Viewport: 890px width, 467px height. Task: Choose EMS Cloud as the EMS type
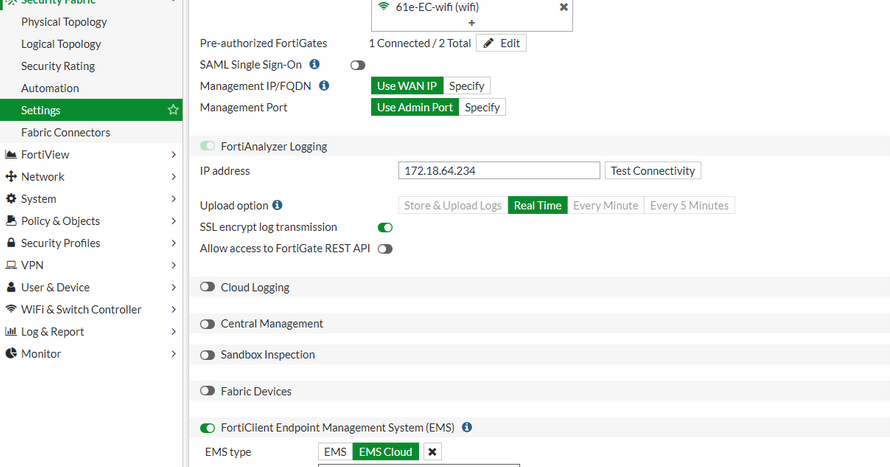385,452
